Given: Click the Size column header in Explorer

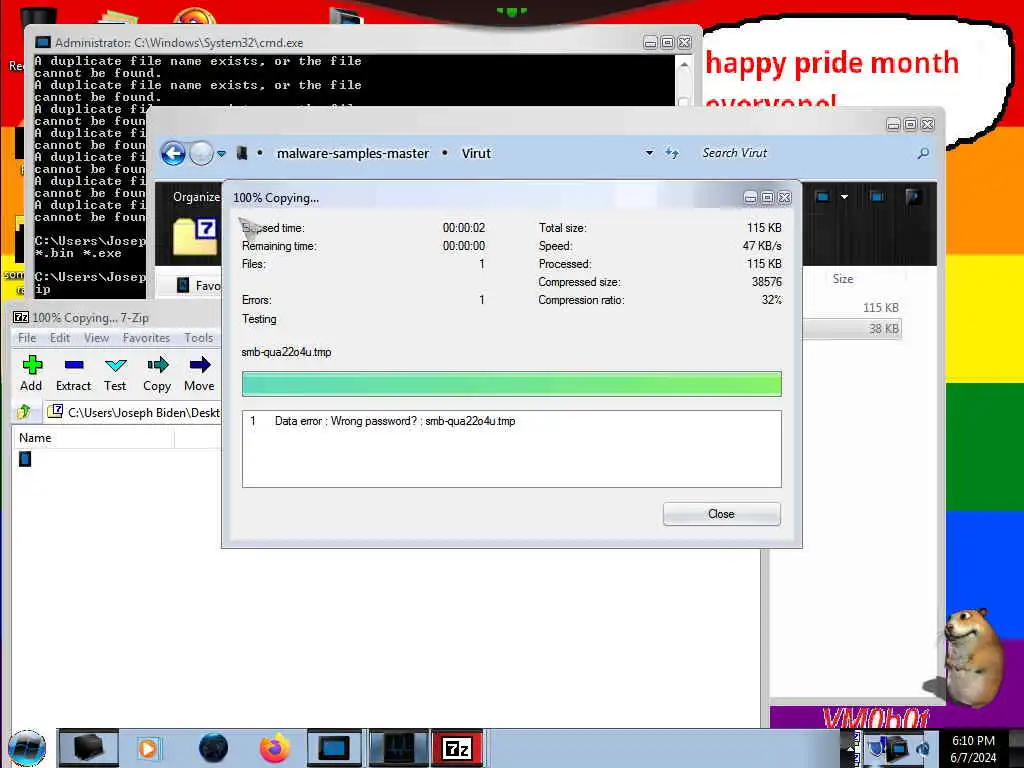Looking at the screenshot, I should (842, 279).
